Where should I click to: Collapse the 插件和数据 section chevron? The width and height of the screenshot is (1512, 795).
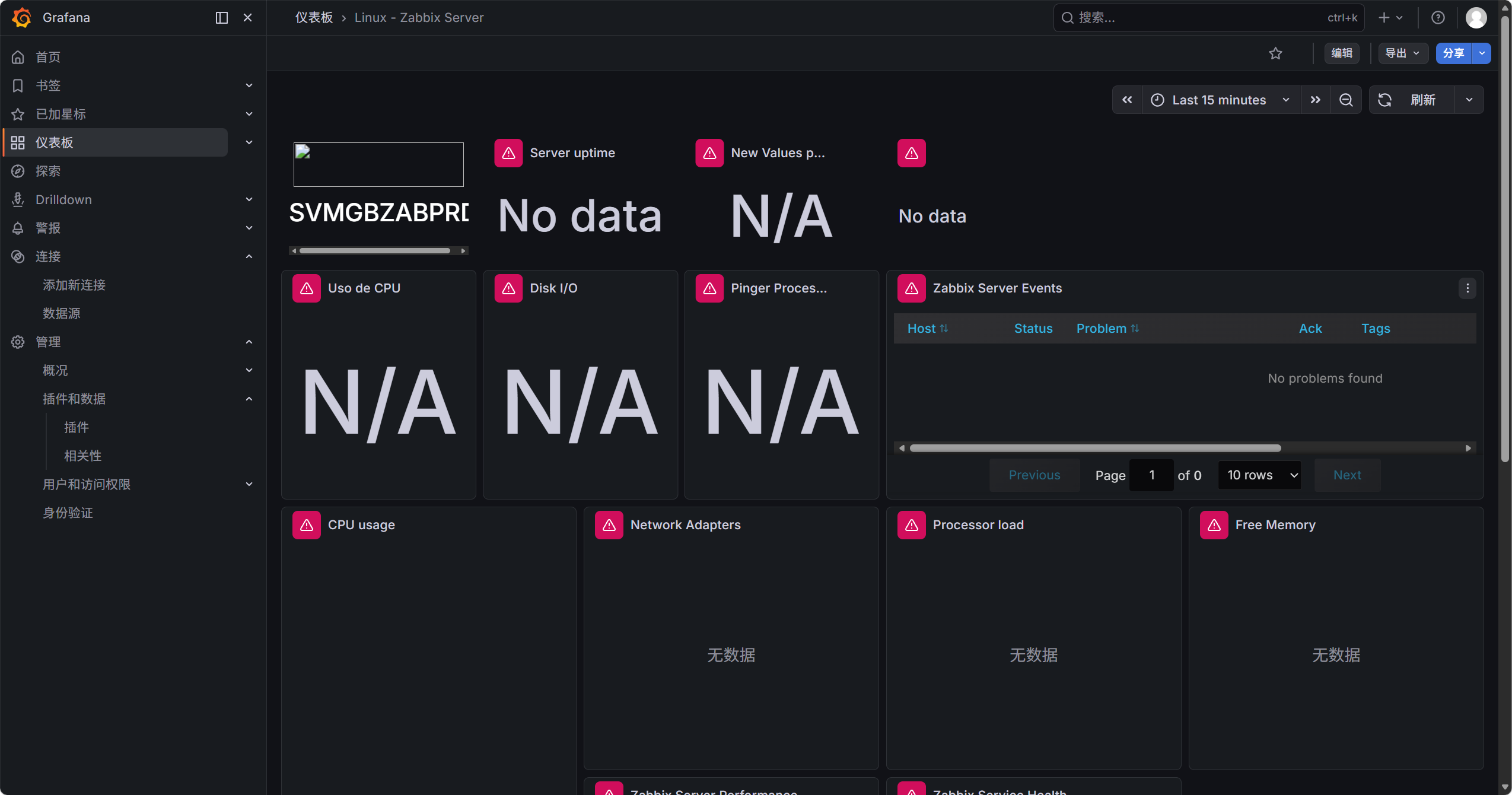point(249,399)
